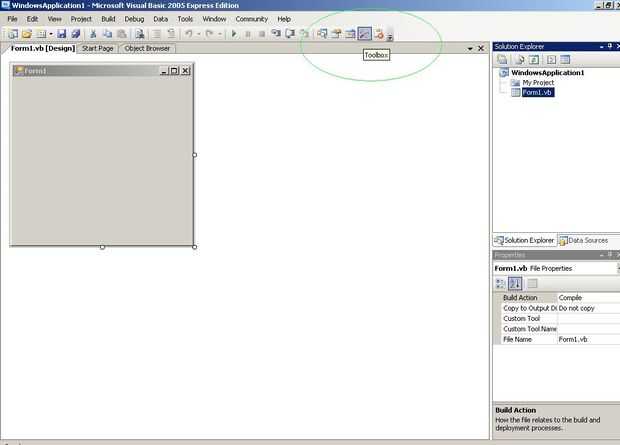This screenshot has width=620, height=445.
Task: Switch to the Data Sources panel tab
Action: tap(584, 240)
